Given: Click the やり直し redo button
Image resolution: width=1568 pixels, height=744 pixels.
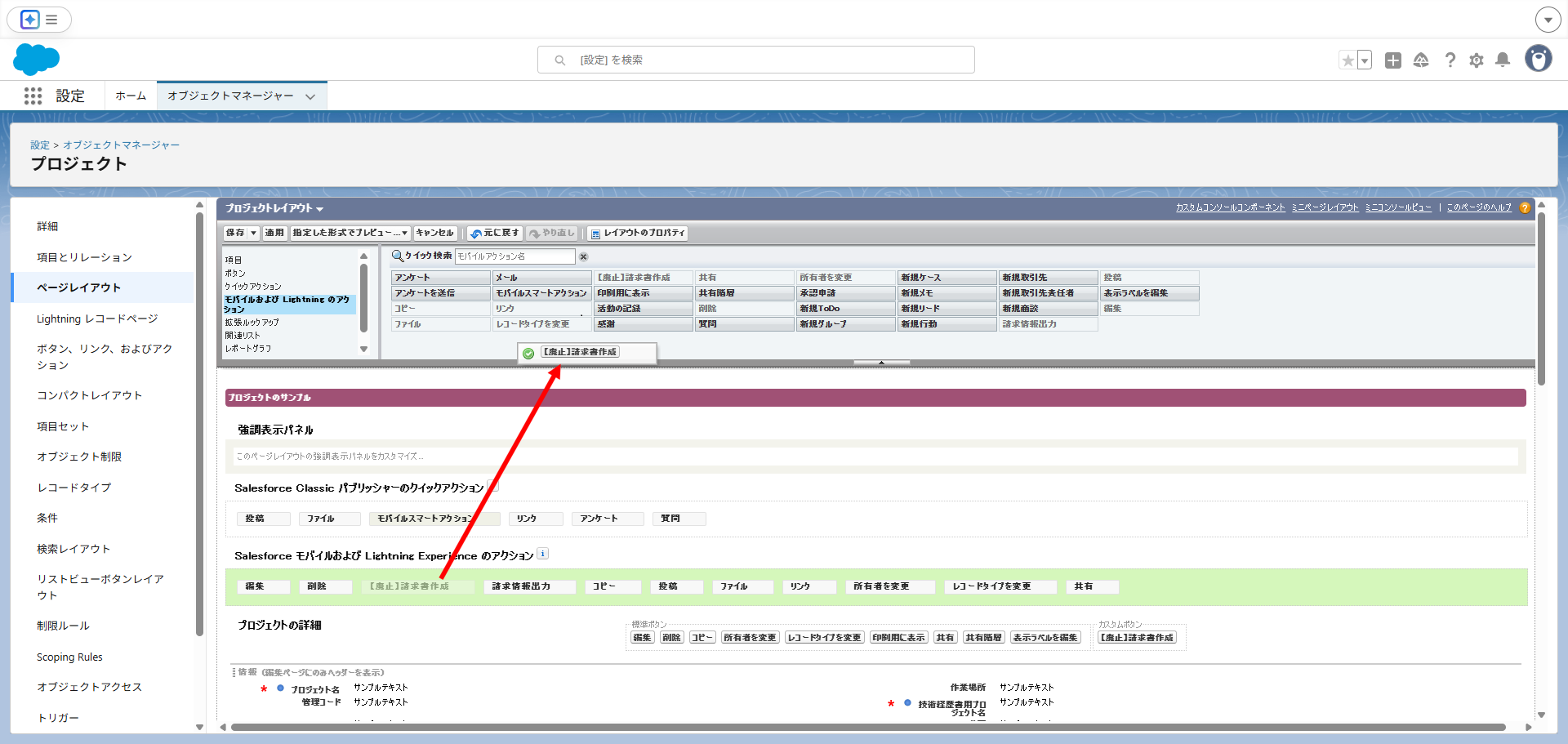Looking at the screenshot, I should 553,234.
